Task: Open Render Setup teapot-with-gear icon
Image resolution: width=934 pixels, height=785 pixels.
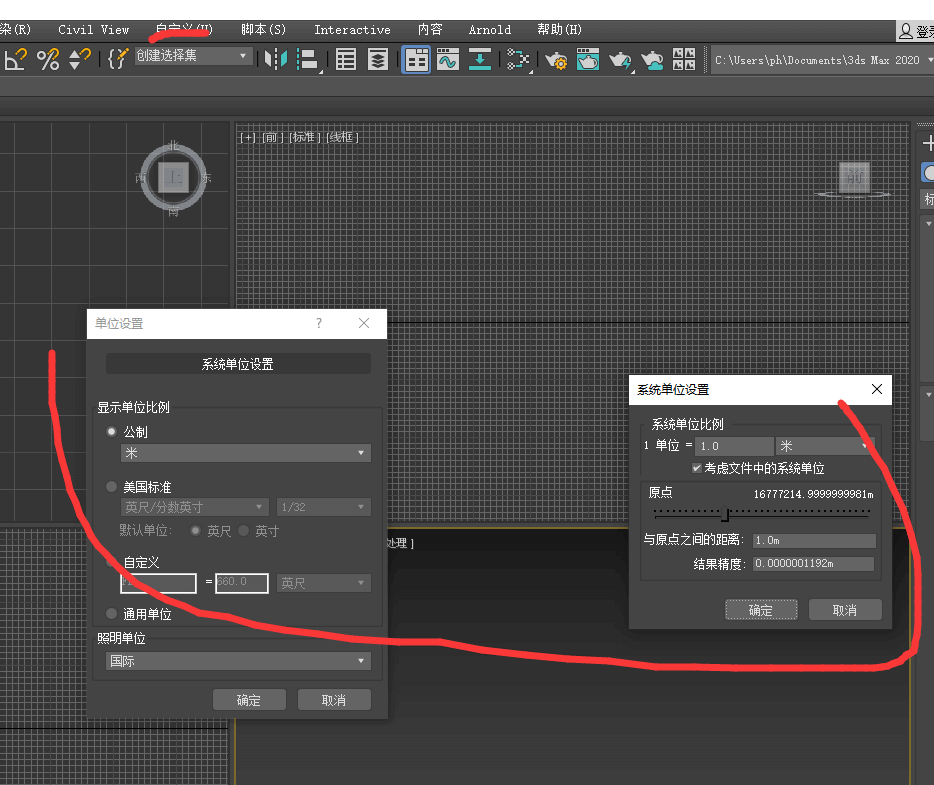Action: (x=556, y=60)
